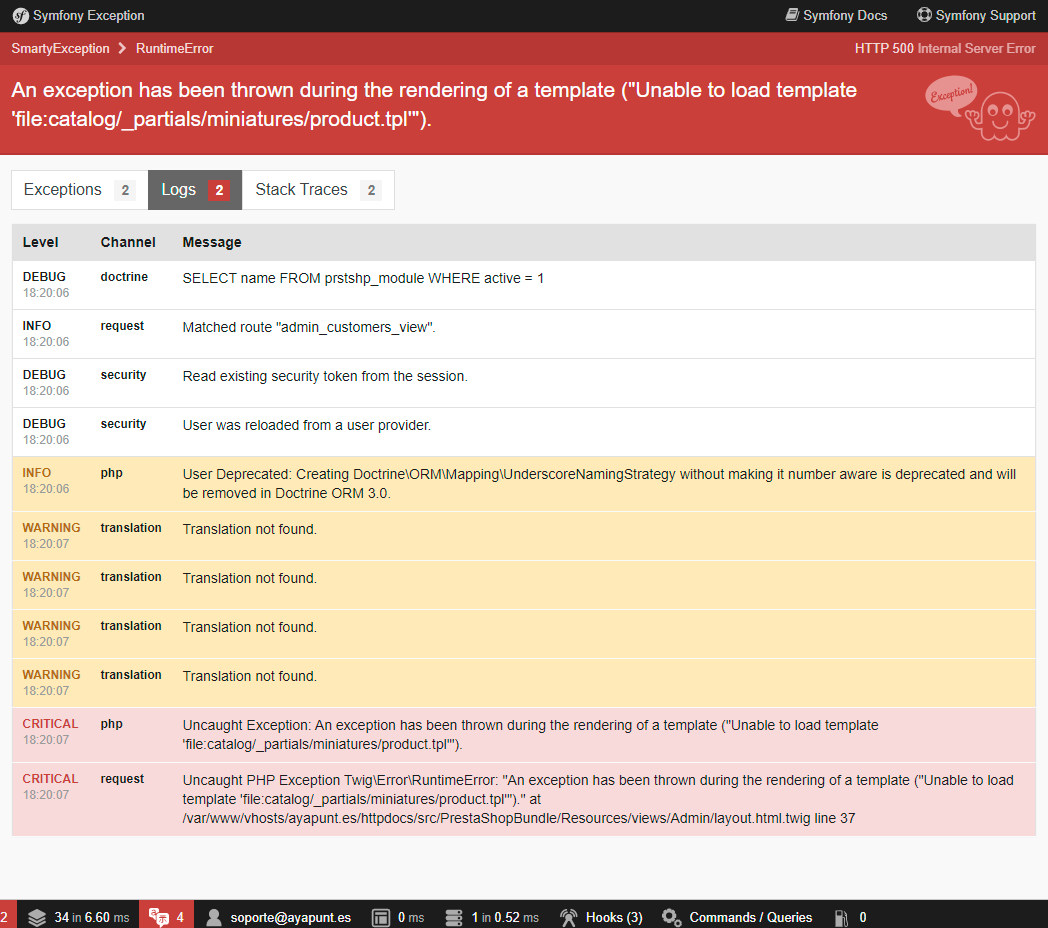Click the User Deprecated Doctrine log message
Screen dimensions: 1048x928
pos(599,483)
